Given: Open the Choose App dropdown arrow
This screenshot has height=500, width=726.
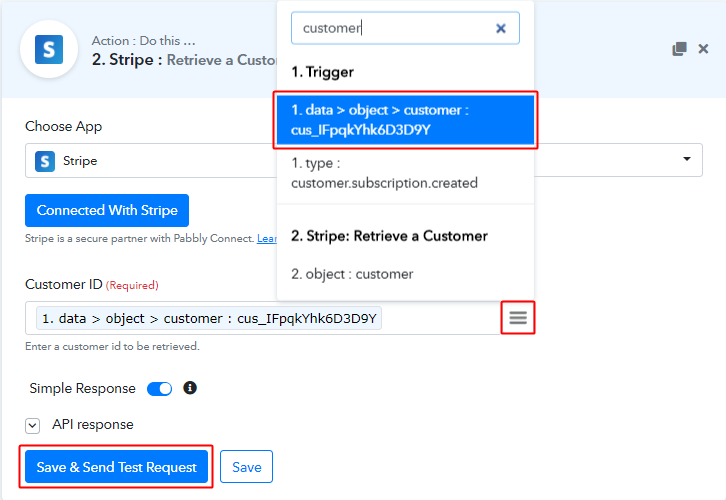Looking at the screenshot, I should (687, 159).
